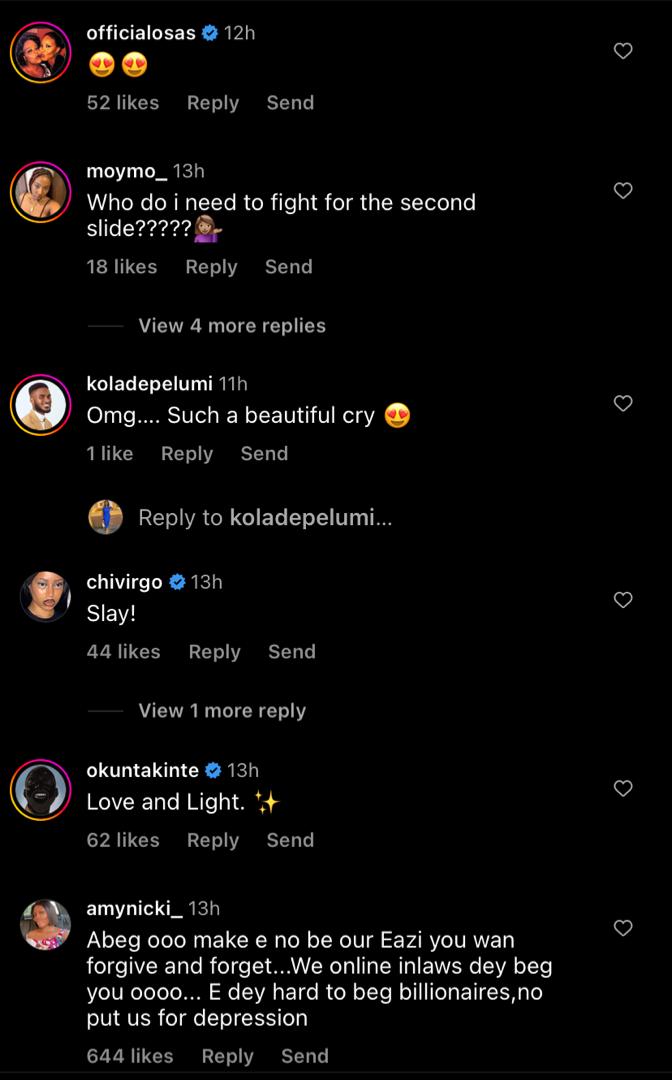The height and width of the screenshot is (1080, 672).
Task: Open koladepelumi username link
Action: click(x=150, y=383)
